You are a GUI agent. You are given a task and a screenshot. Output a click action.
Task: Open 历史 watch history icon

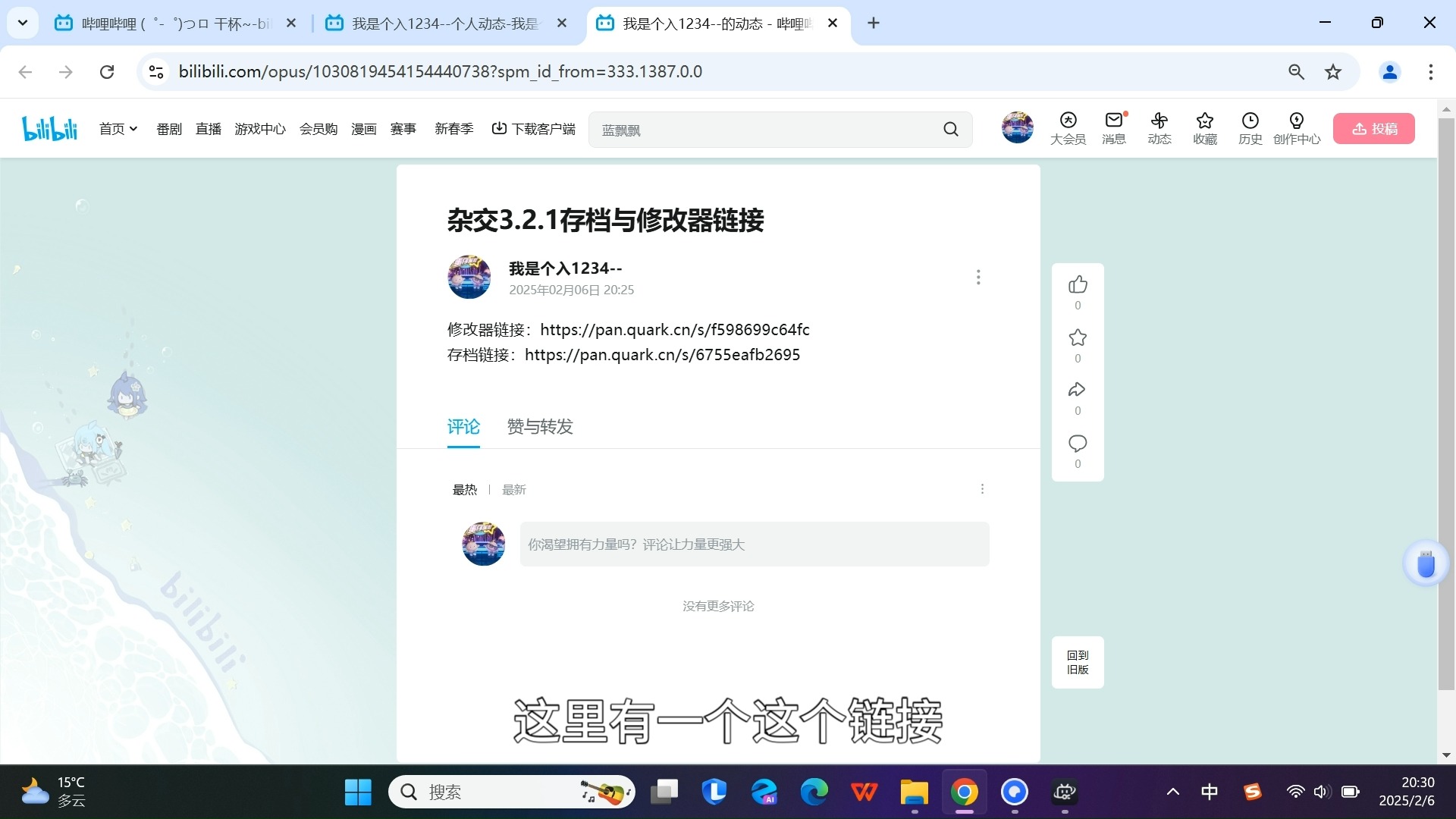[1250, 128]
